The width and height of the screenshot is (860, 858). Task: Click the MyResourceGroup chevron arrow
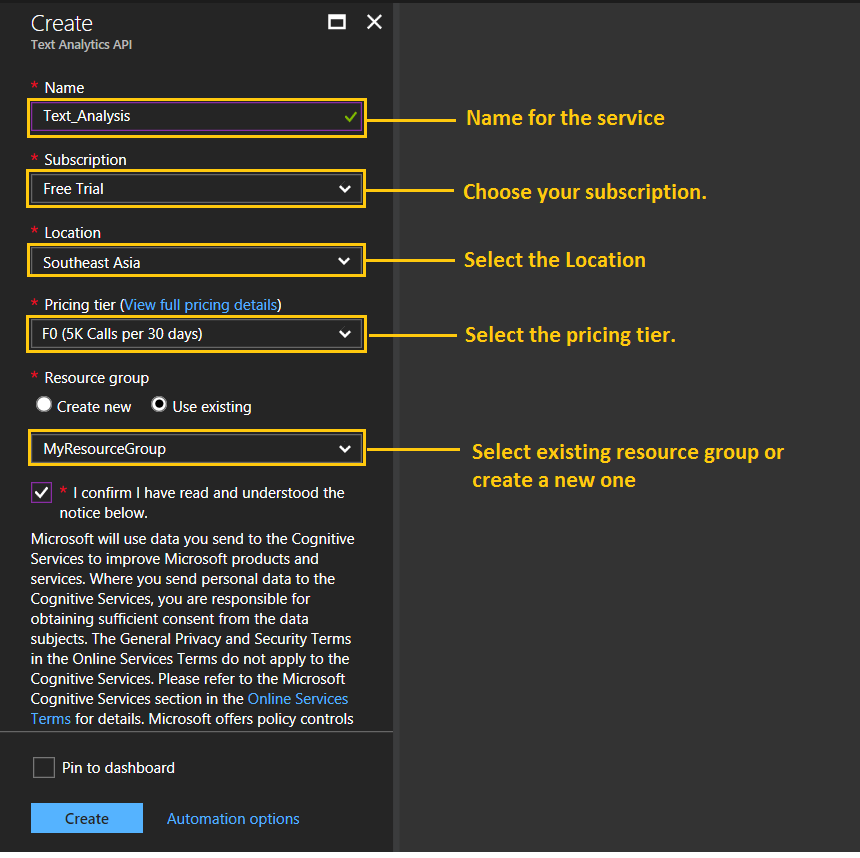(344, 449)
